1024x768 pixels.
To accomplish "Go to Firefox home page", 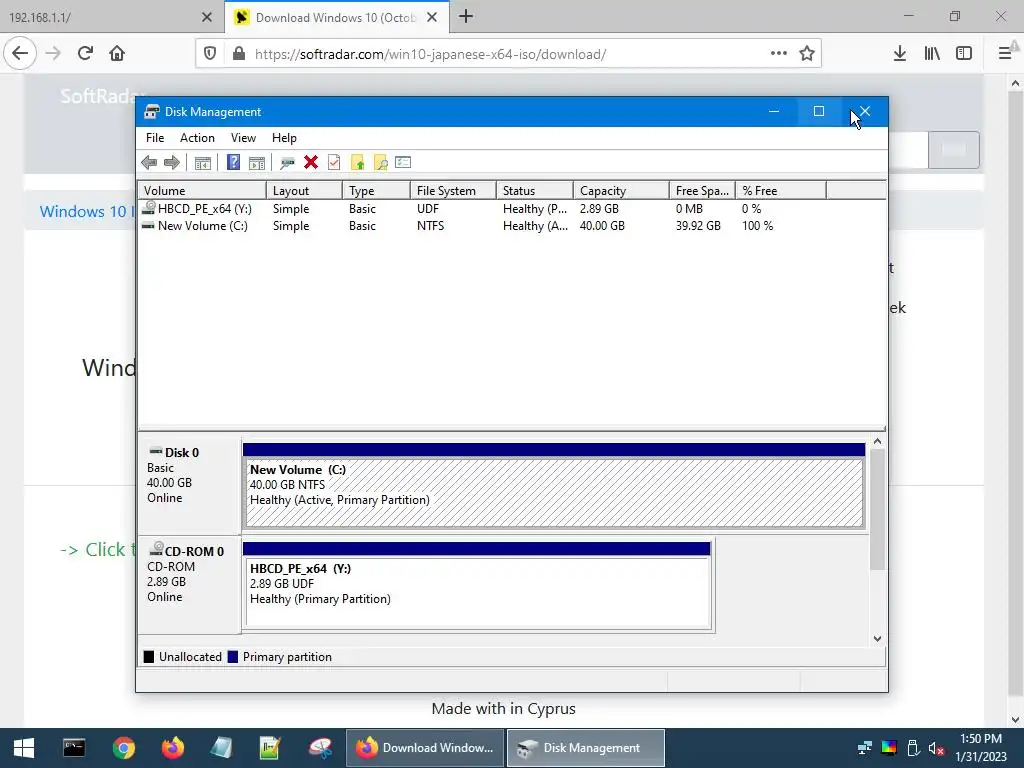I will 117,53.
